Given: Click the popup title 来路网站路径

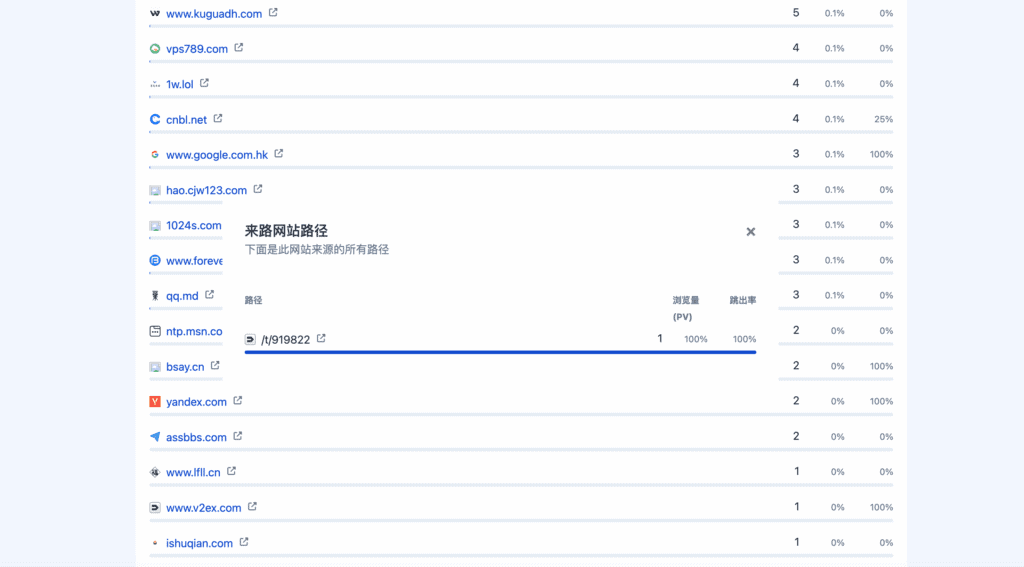Looking at the screenshot, I should (286, 231).
